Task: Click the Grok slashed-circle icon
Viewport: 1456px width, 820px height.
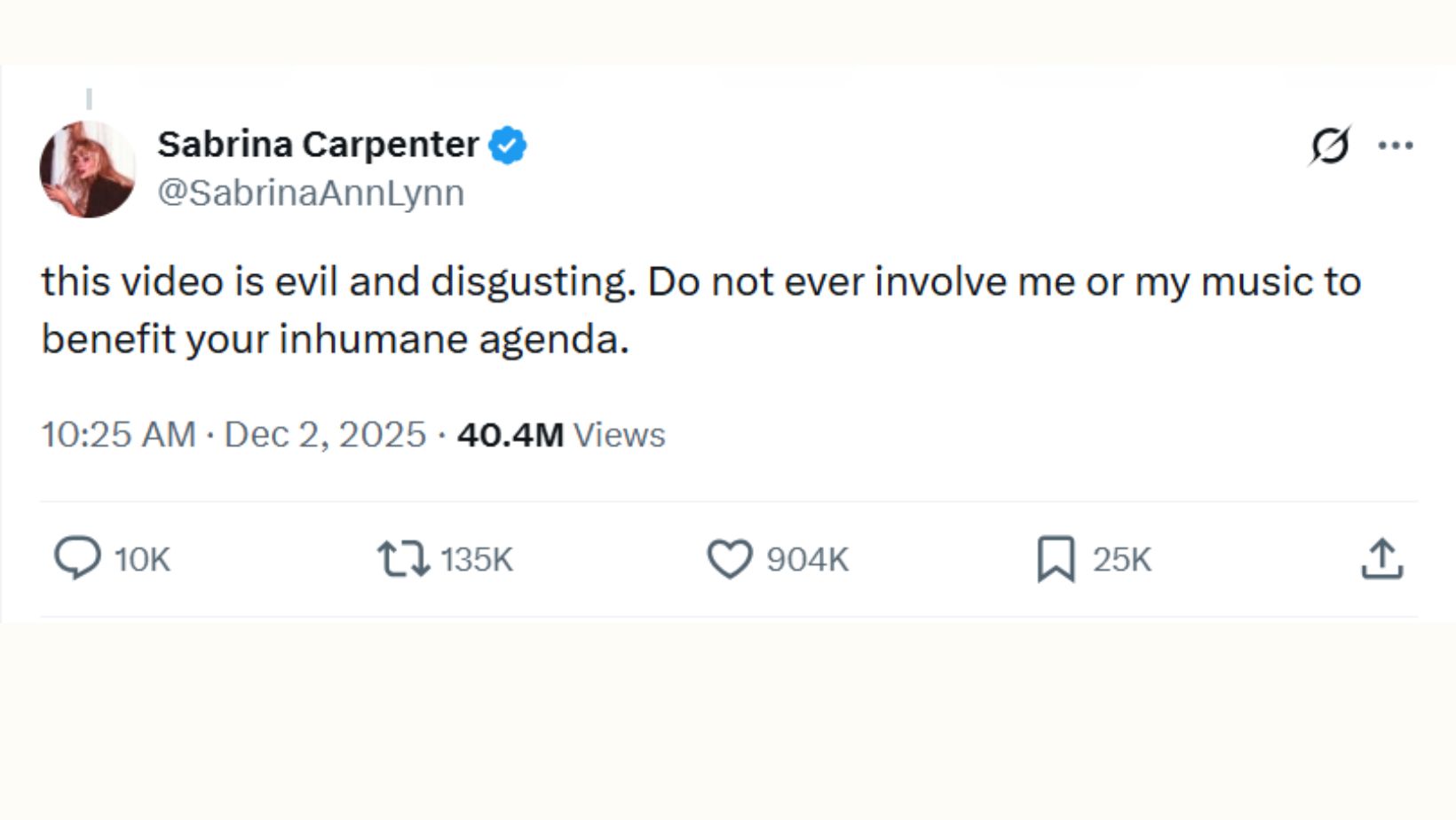Action: 1329,146
